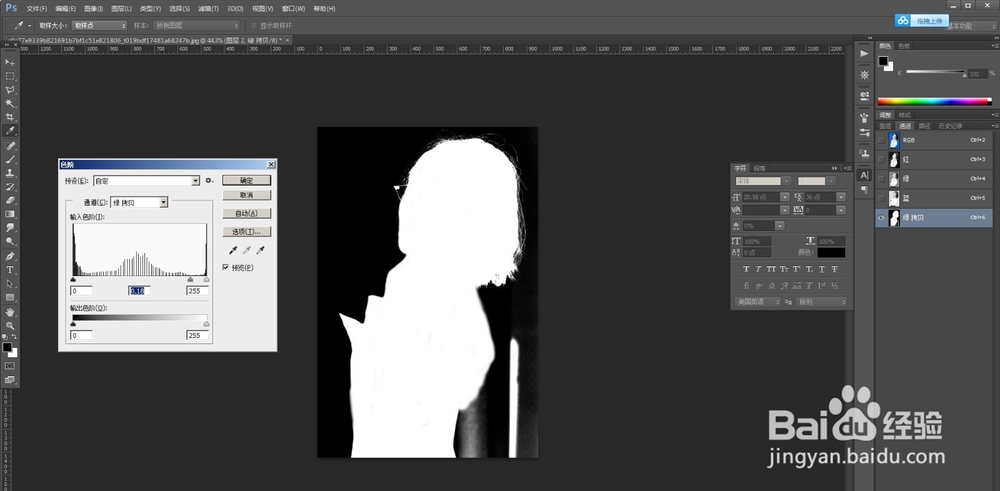Viewport: 1000px width, 491px height.
Task: Switch to the Paths tab
Action: [x=924, y=126]
